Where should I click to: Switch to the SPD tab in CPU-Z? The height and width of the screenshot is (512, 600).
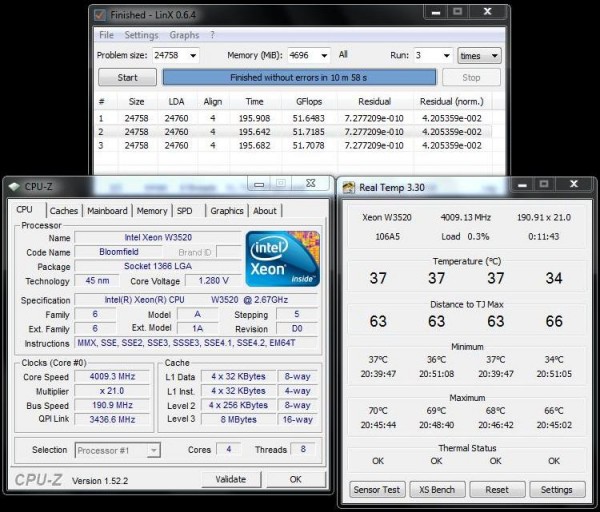coord(184,211)
